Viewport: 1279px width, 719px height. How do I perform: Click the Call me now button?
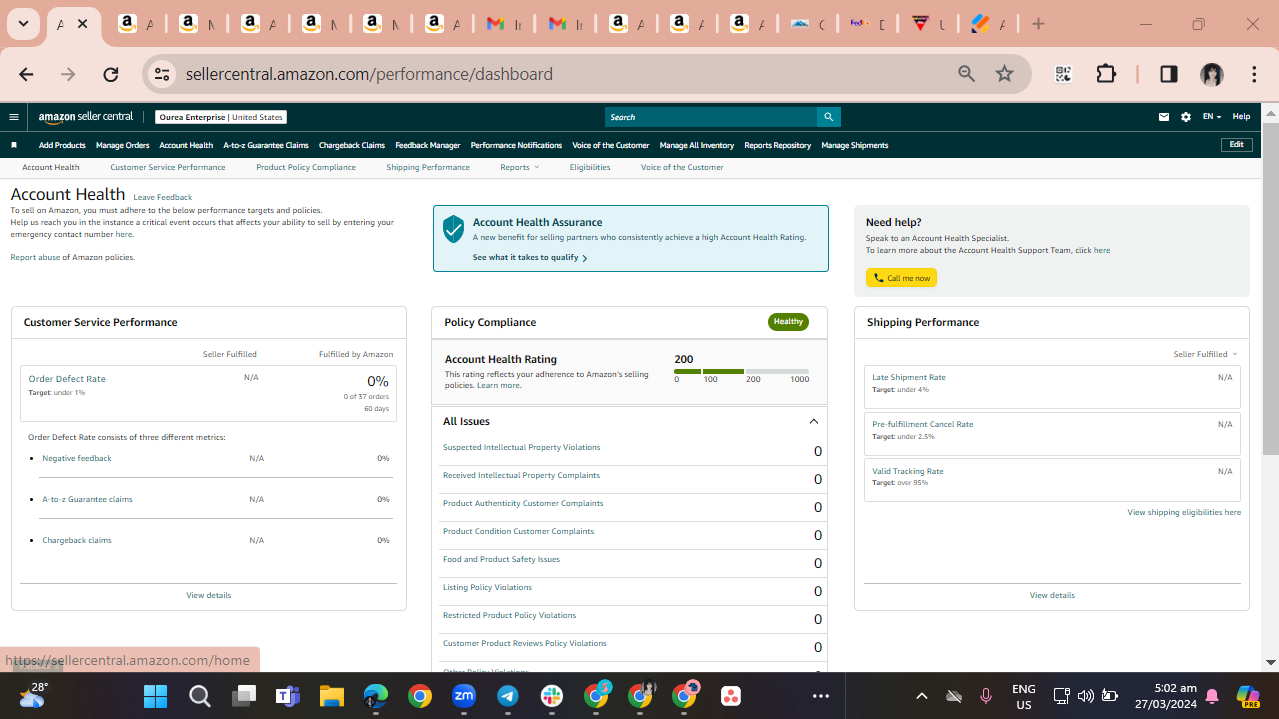pyautogui.click(x=901, y=278)
